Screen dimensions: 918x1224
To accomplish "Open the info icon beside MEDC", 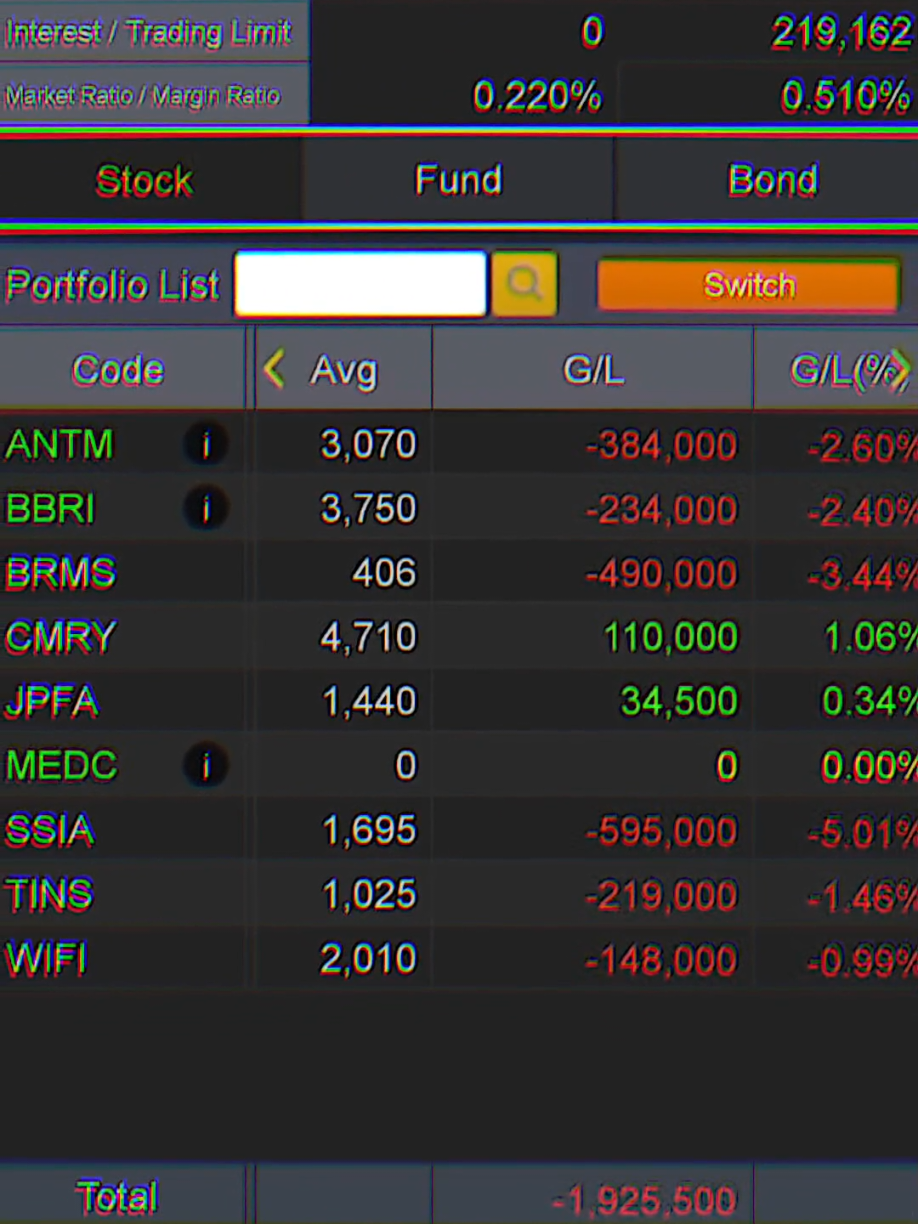I will tap(206, 766).
